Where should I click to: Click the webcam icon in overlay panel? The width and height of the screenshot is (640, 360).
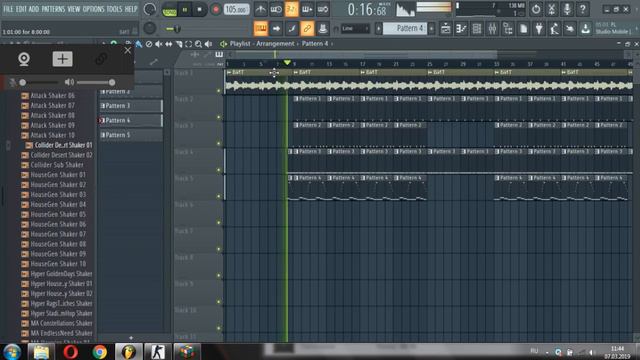point(24,59)
